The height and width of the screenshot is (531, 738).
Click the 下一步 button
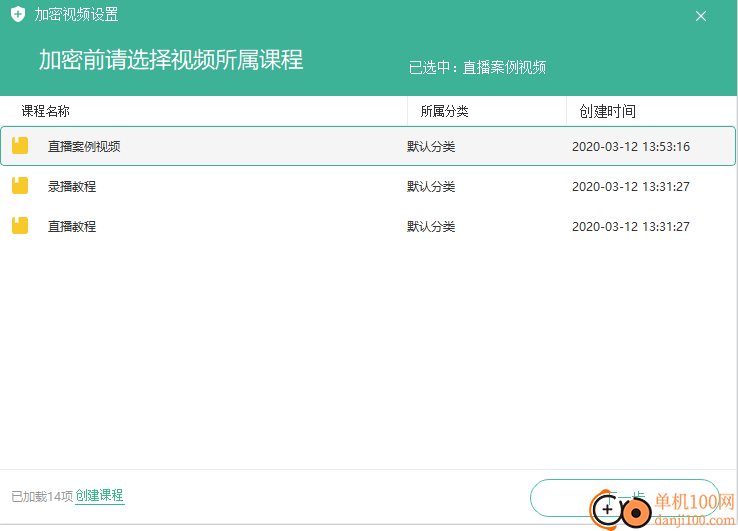625,498
